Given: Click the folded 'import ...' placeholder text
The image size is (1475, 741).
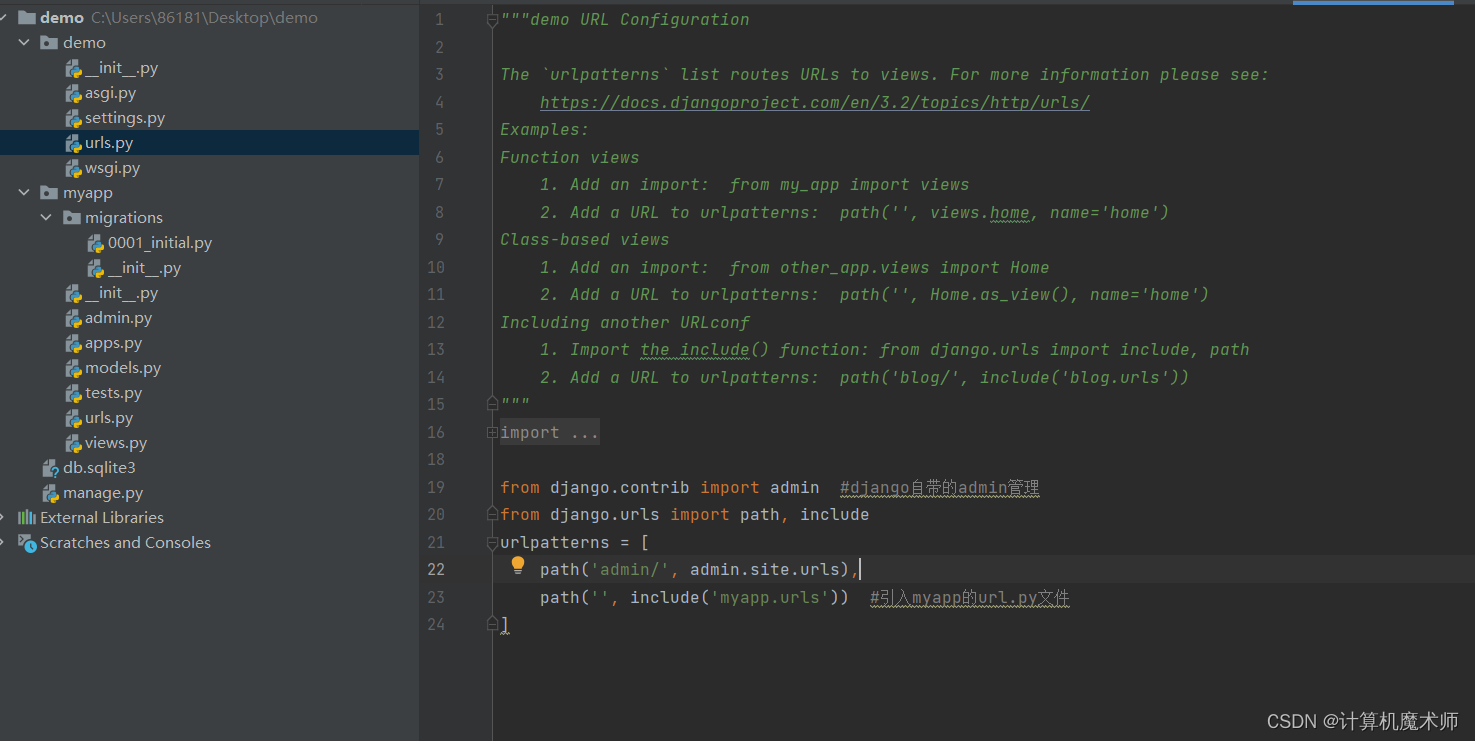Looking at the screenshot, I should click(x=550, y=432).
